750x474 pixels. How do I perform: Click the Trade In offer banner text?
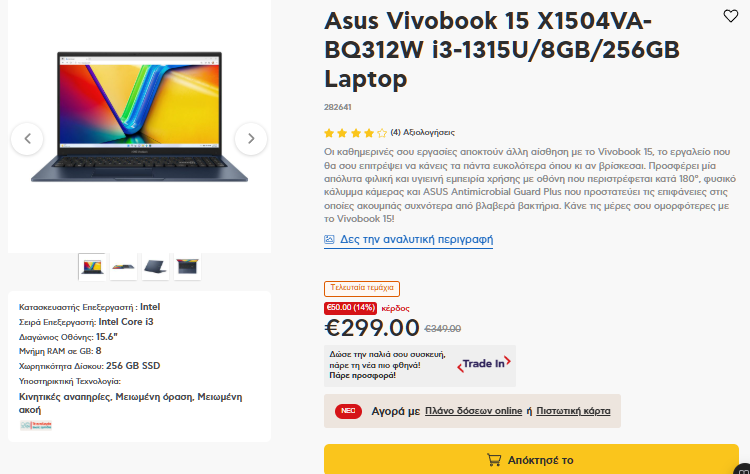[387, 365]
